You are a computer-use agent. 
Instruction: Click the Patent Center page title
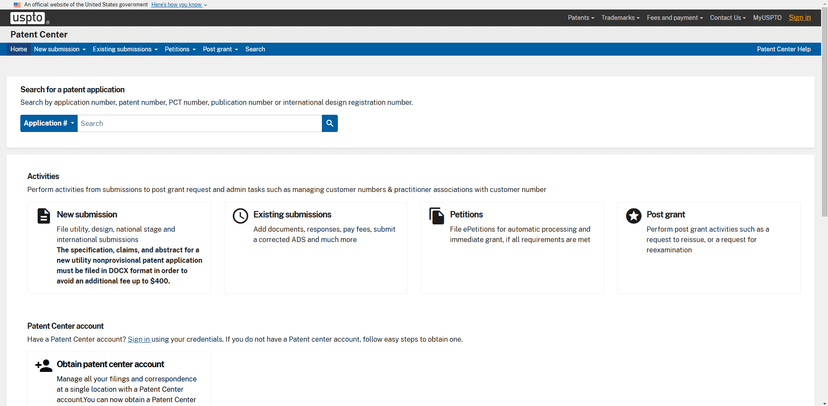39,35
